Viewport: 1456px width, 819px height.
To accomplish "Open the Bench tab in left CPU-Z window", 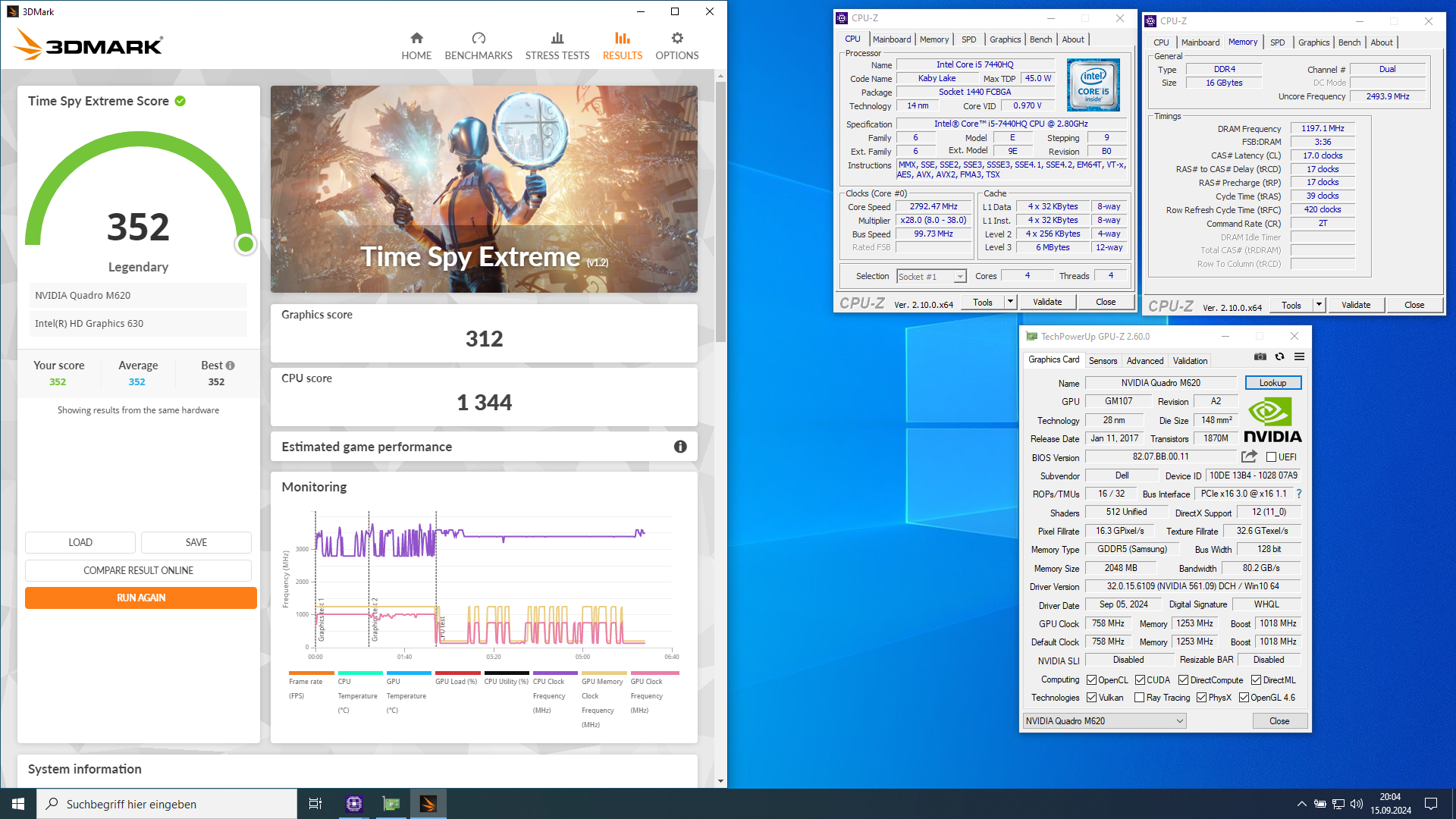I will 1040,39.
